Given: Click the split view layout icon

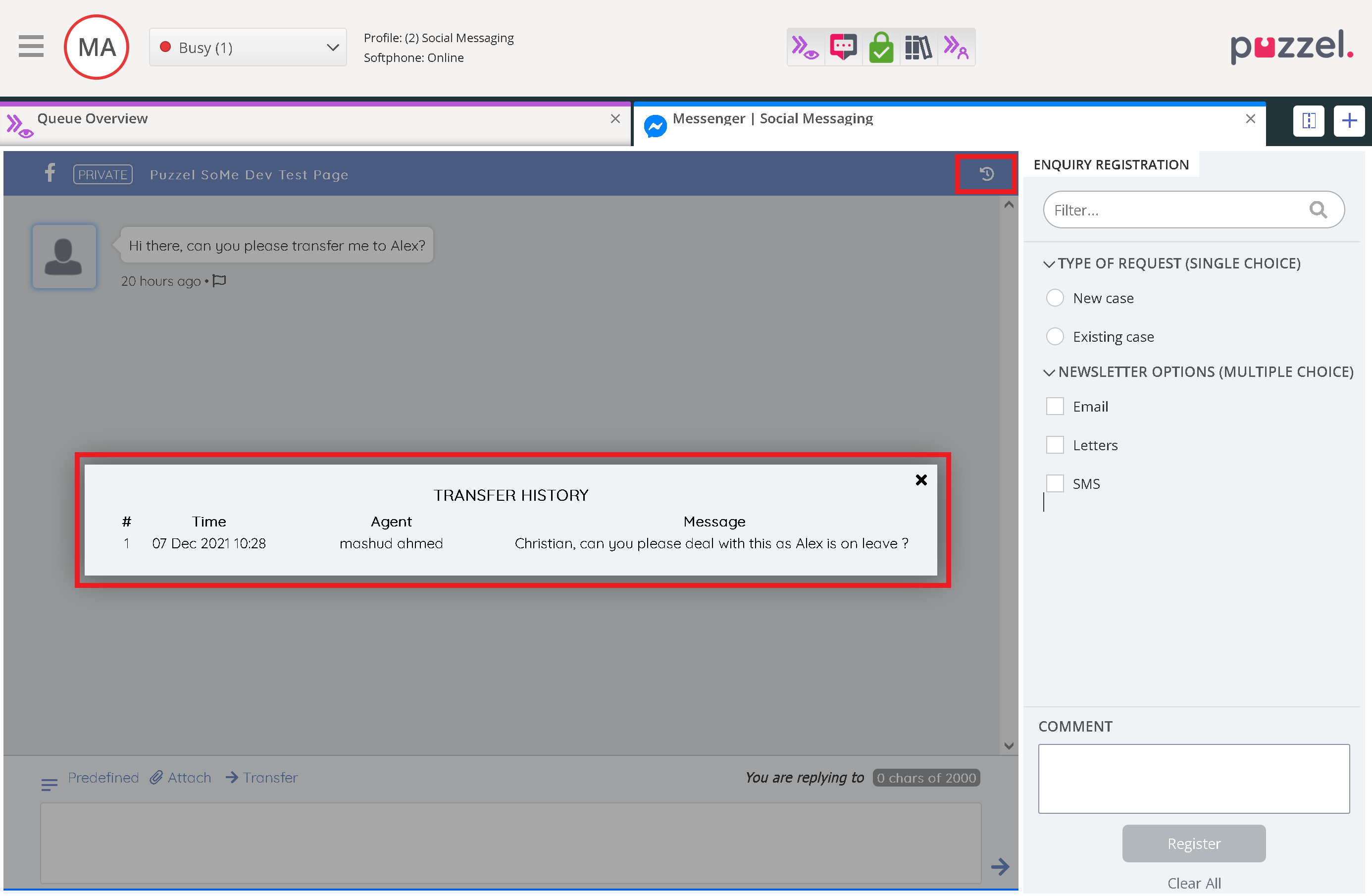Looking at the screenshot, I should [1309, 120].
